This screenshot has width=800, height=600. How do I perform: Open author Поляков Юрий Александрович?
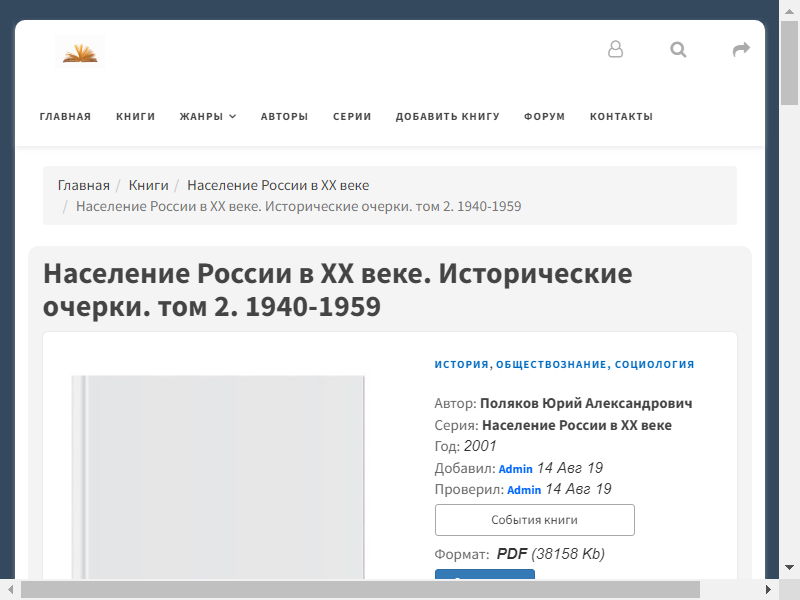click(586, 403)
